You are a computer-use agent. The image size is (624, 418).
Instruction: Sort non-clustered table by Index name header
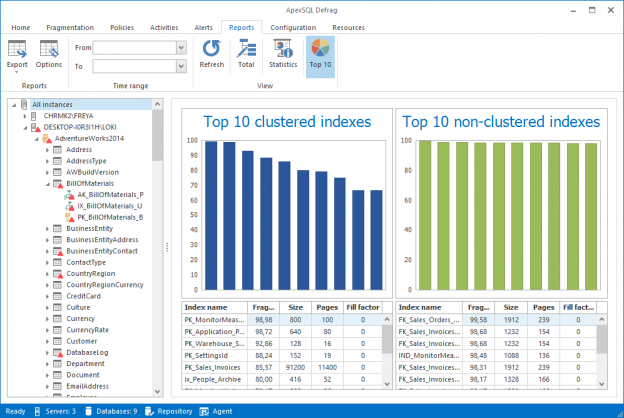click(429, 307)
